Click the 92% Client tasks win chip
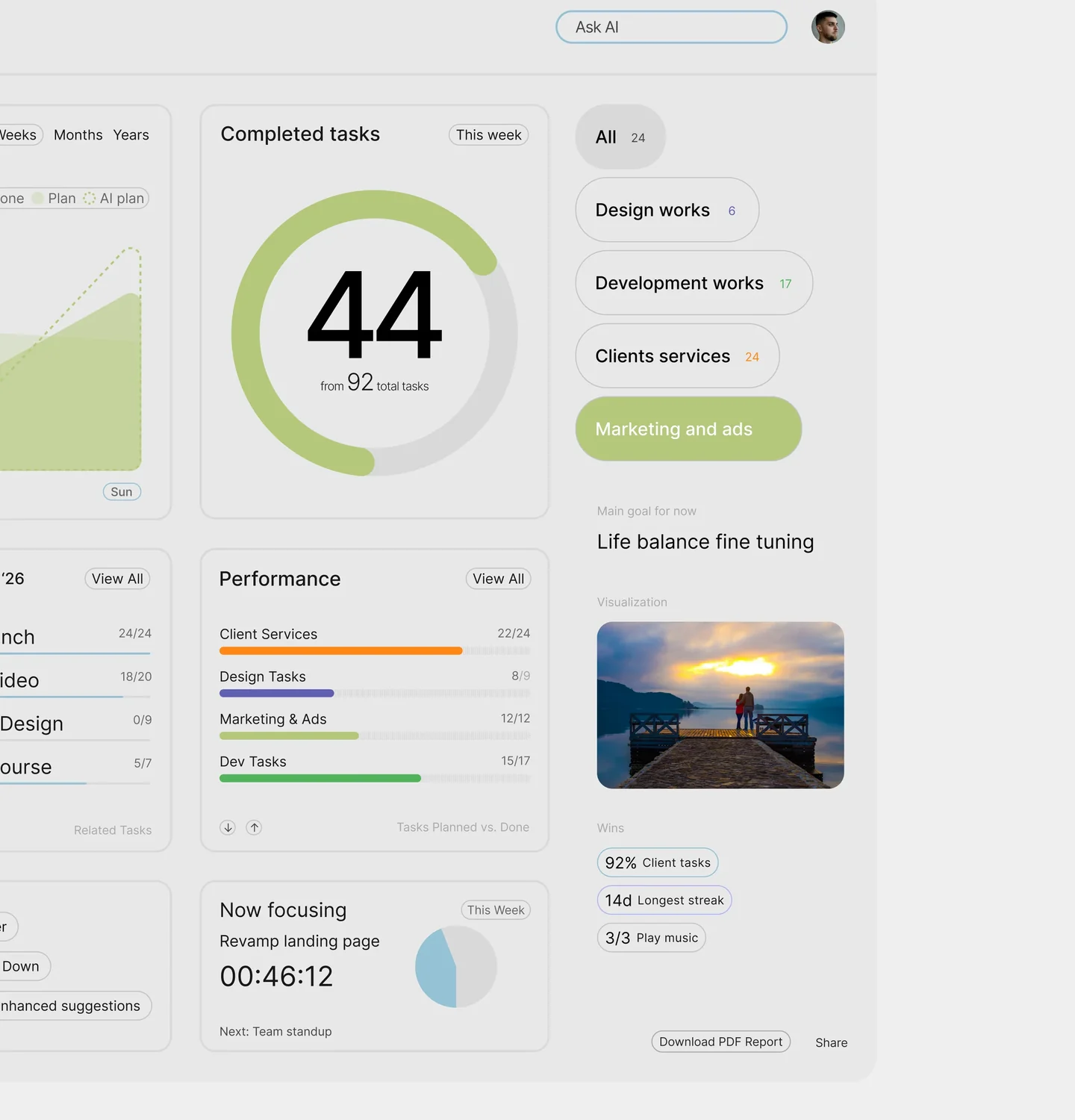Image resolution: width=1075 pixels, height=1120 pixels. pyautogui.click(x=658, y=862)
